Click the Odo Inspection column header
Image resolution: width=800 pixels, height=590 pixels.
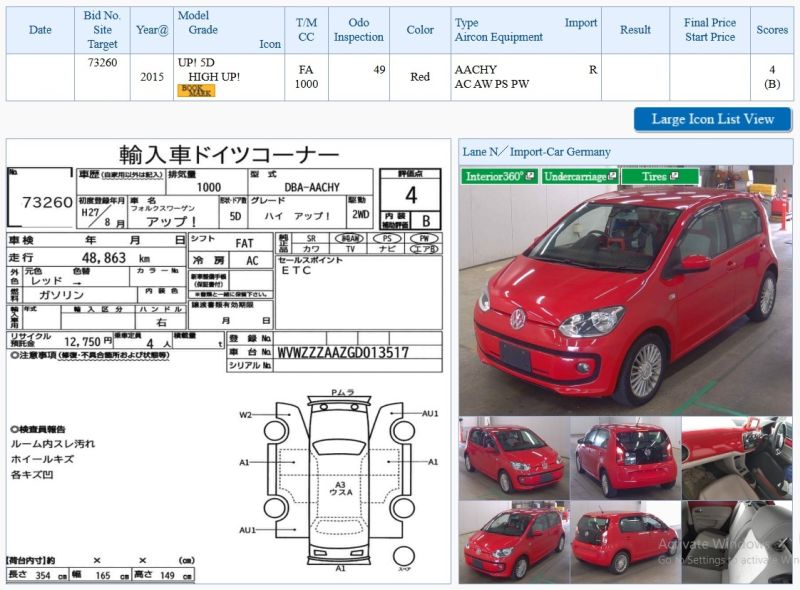point(359,30)
